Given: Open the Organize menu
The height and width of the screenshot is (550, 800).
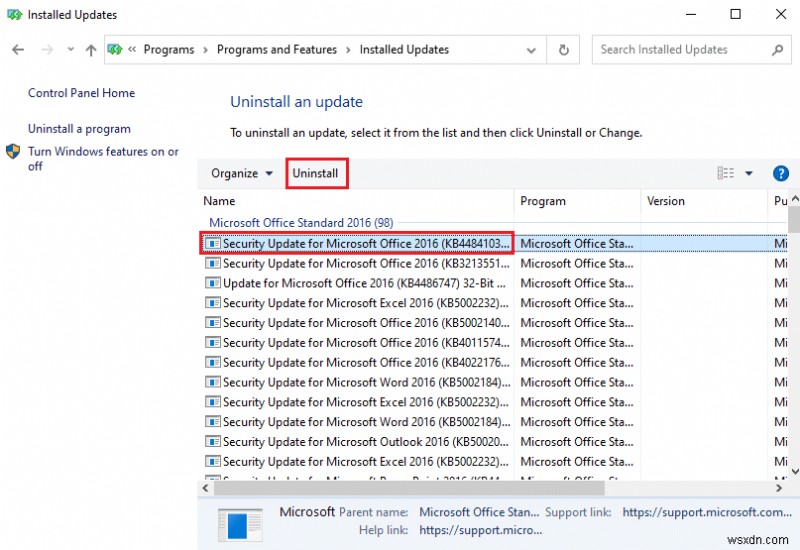Looking at the screenshot, I should [x=242, y=173].
